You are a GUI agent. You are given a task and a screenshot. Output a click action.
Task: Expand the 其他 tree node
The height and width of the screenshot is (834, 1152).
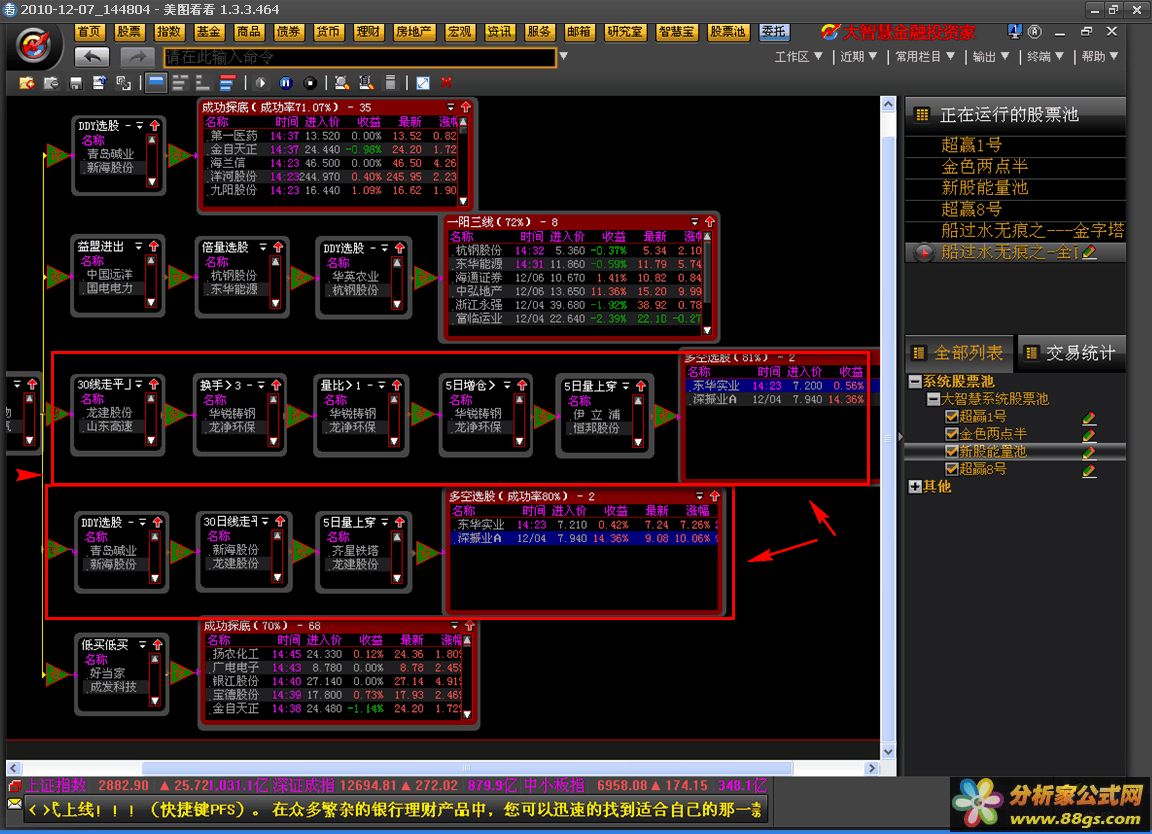pyautogui.click(x=915, y=486)
